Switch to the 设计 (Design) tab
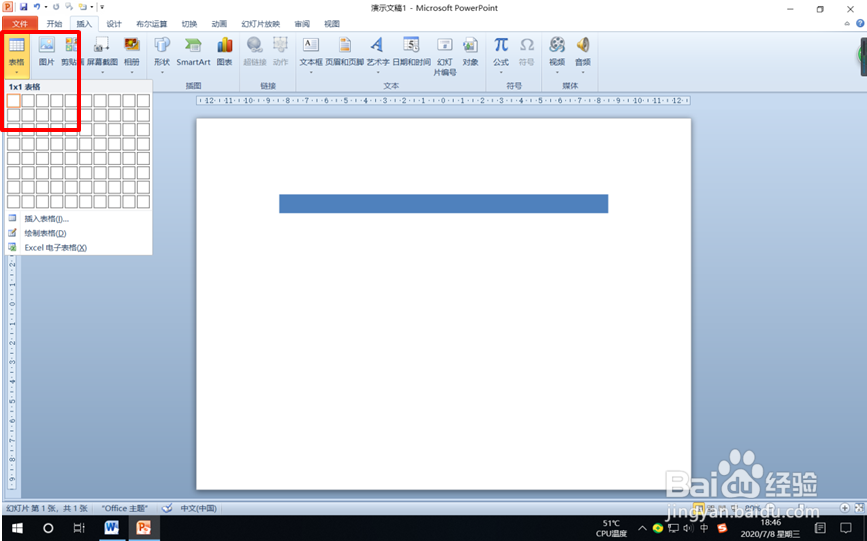 click(x=114, y=24)
